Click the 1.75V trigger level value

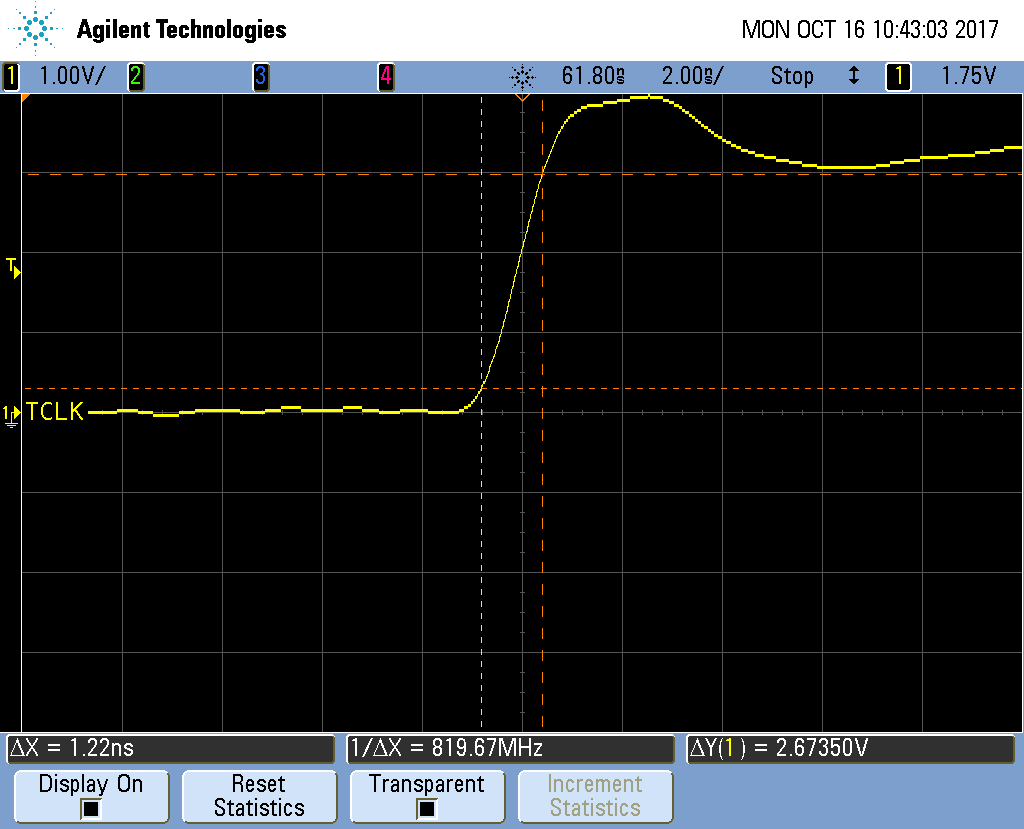tap(968, 76)
